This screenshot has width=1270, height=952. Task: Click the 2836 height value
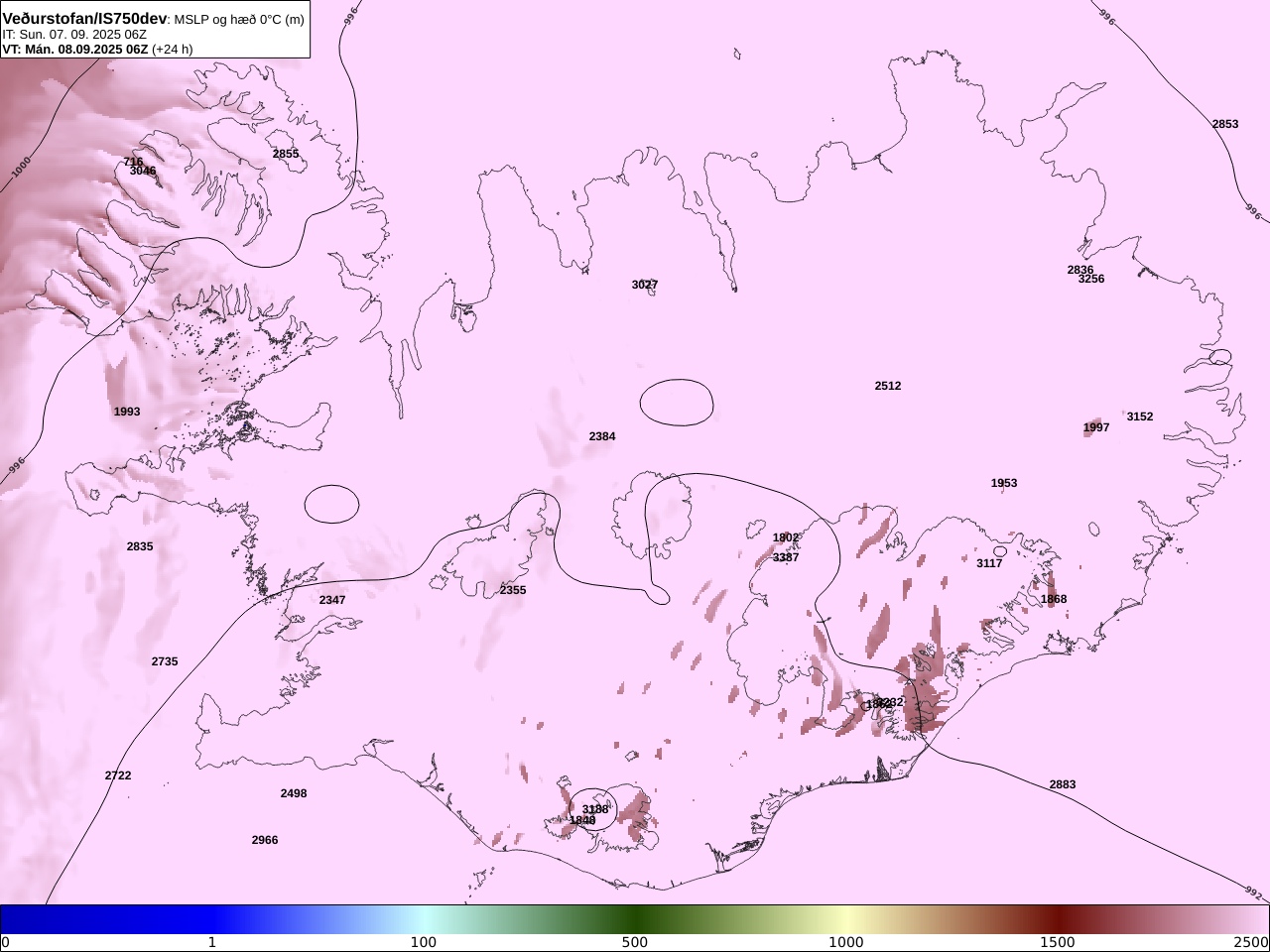tap(1080, 270)
